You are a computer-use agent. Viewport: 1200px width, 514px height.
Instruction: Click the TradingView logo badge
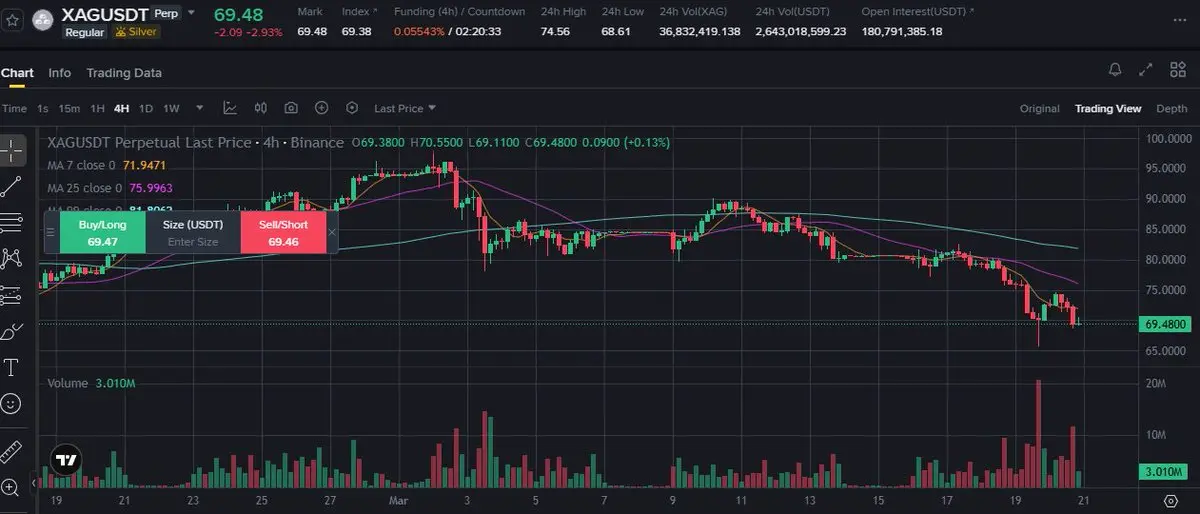pyautogui.click(x=66, y=461)
